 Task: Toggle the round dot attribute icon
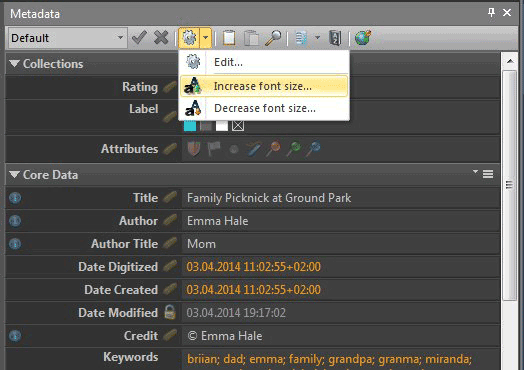(234, 149)
